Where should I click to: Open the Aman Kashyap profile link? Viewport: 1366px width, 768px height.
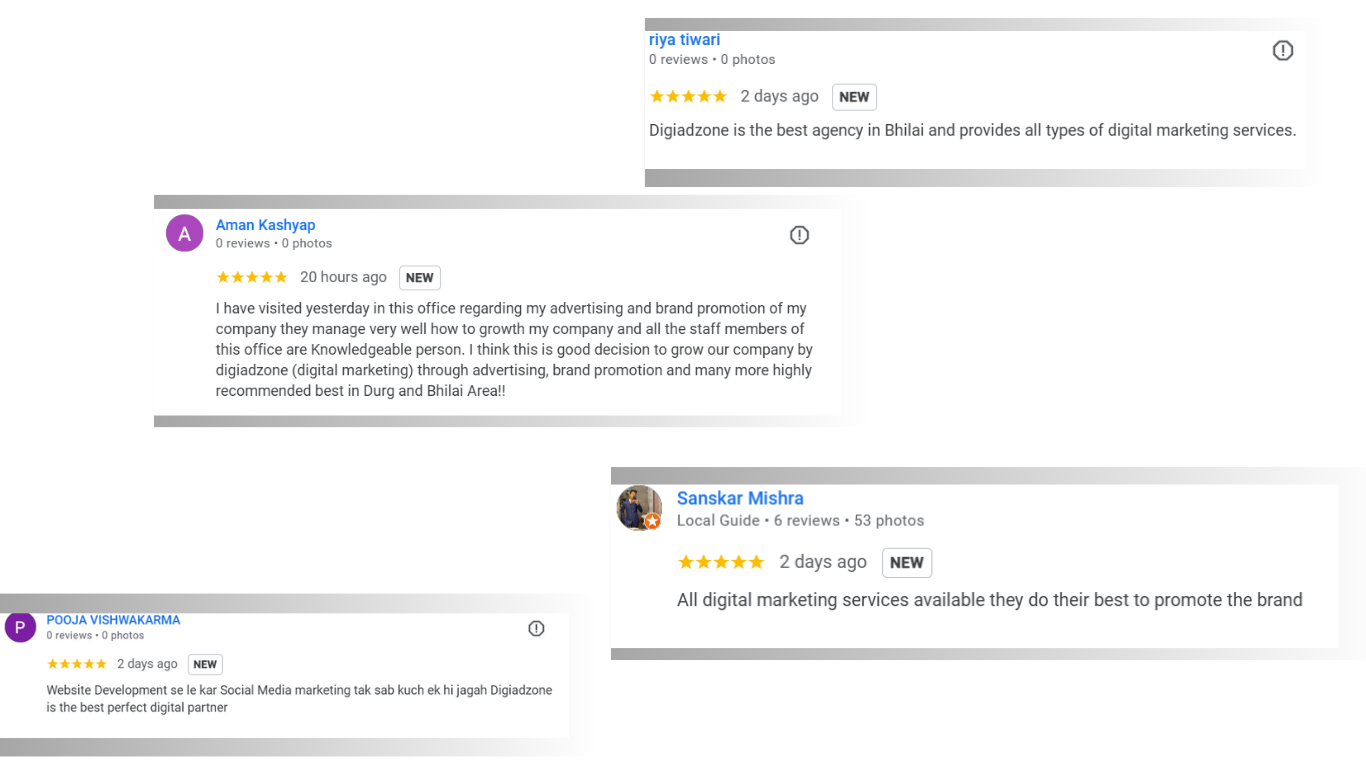click(x=265, y=225)
